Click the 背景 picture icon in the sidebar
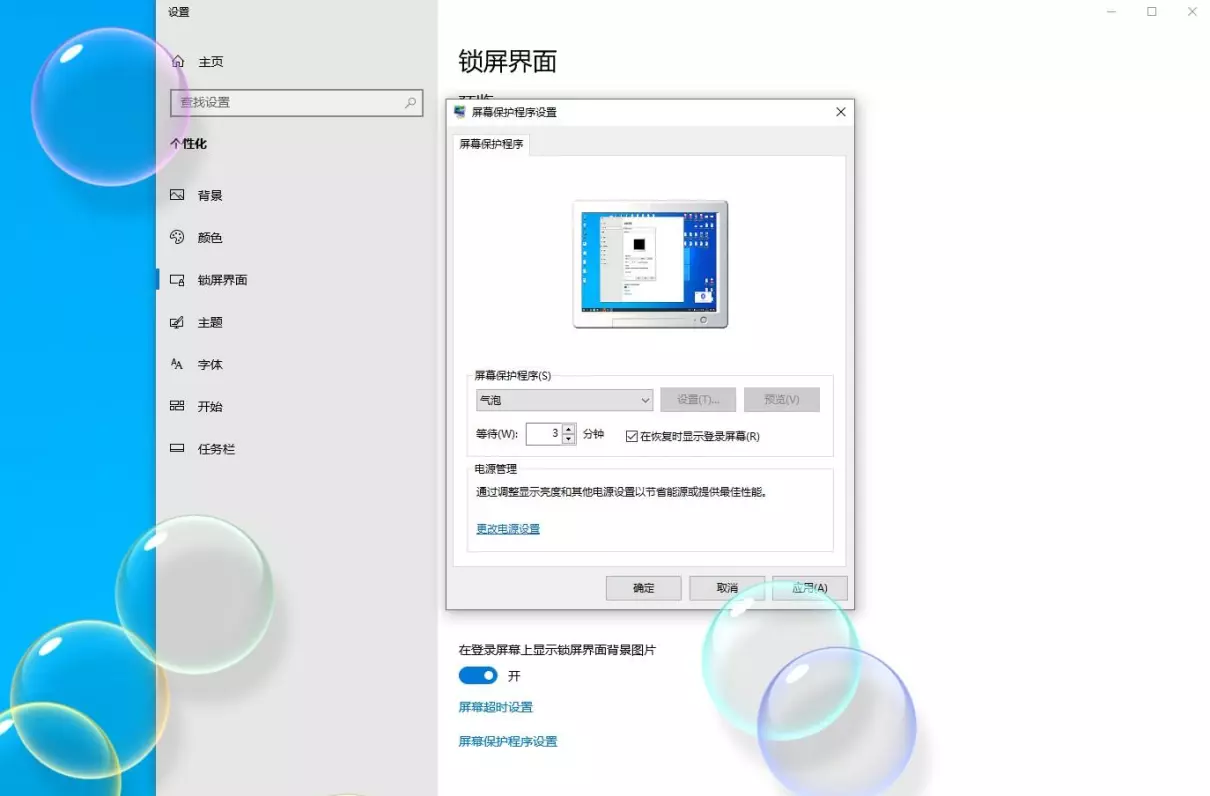1210x796 pixels. tap(177, 196)
